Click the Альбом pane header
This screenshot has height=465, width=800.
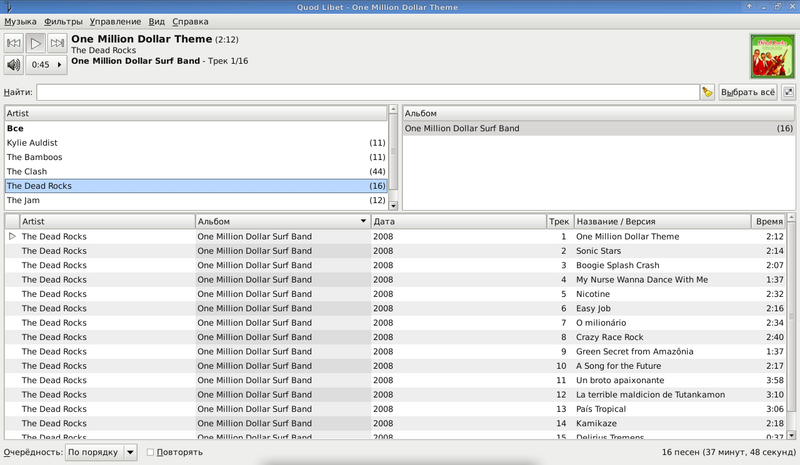pos(598,113)
